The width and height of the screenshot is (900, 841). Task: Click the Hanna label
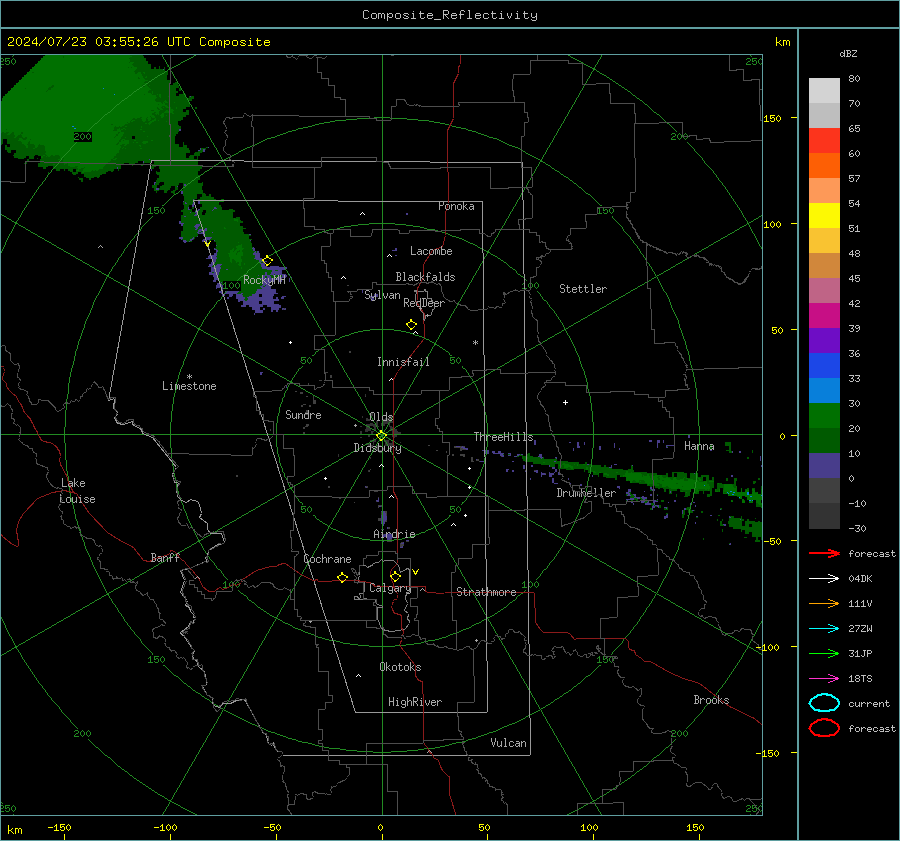pos(699,446)
